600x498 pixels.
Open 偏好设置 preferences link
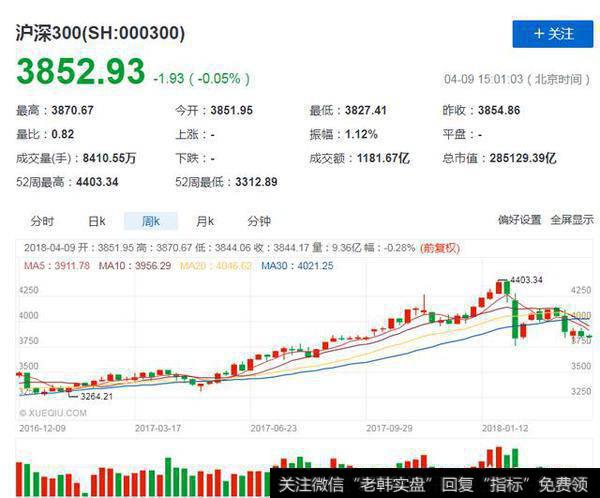[519, 220]
